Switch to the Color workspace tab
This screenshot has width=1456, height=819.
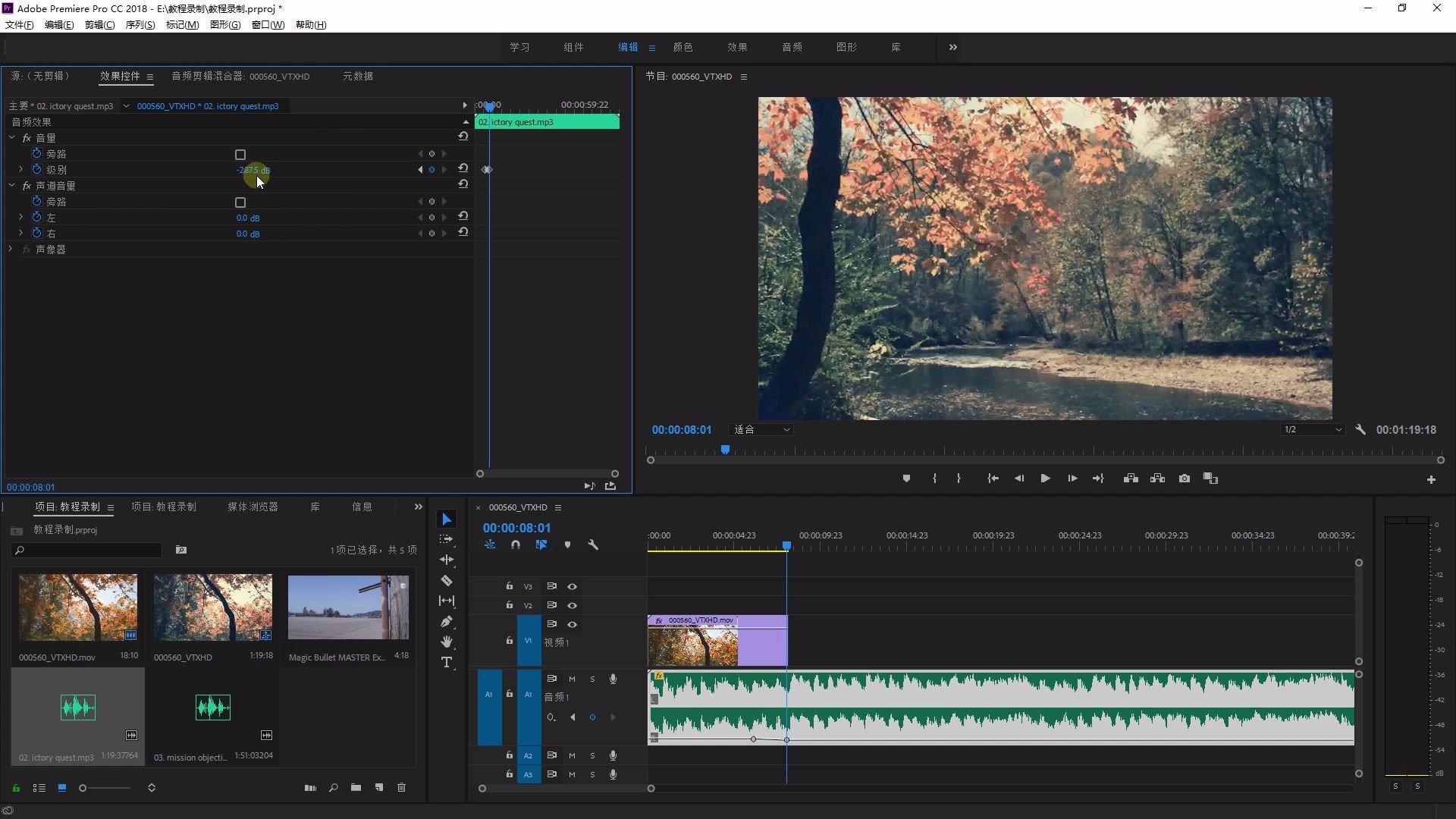click(x=682, y=47)
